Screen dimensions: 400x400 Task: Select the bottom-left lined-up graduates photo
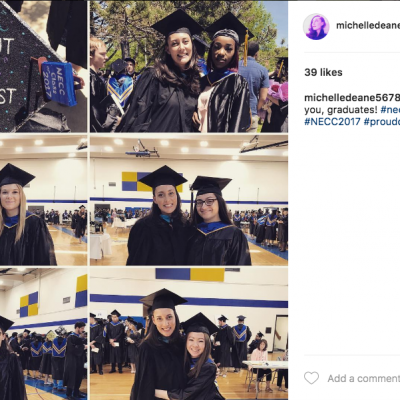coord(43,334)
